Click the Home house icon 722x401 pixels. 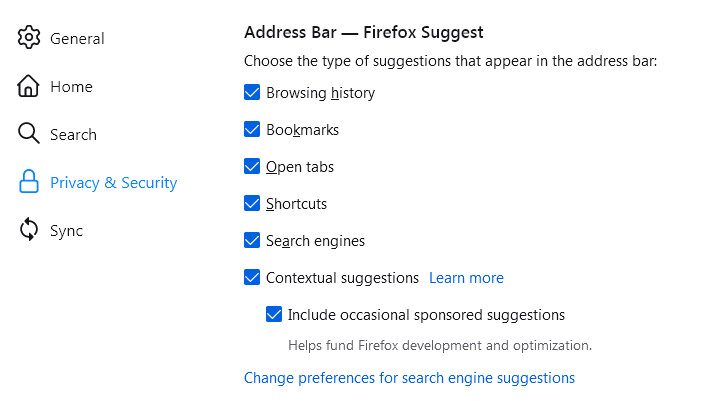click(x=29, y=87)
